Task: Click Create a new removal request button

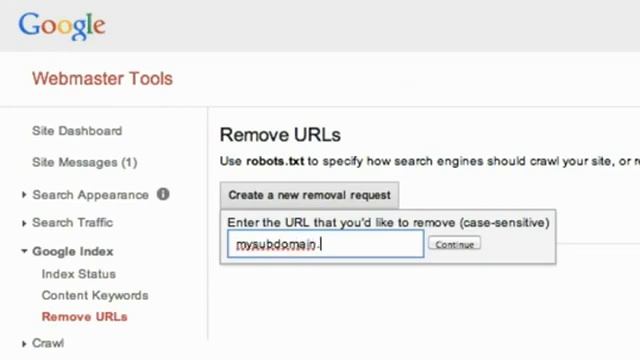Action: (309, 195)
